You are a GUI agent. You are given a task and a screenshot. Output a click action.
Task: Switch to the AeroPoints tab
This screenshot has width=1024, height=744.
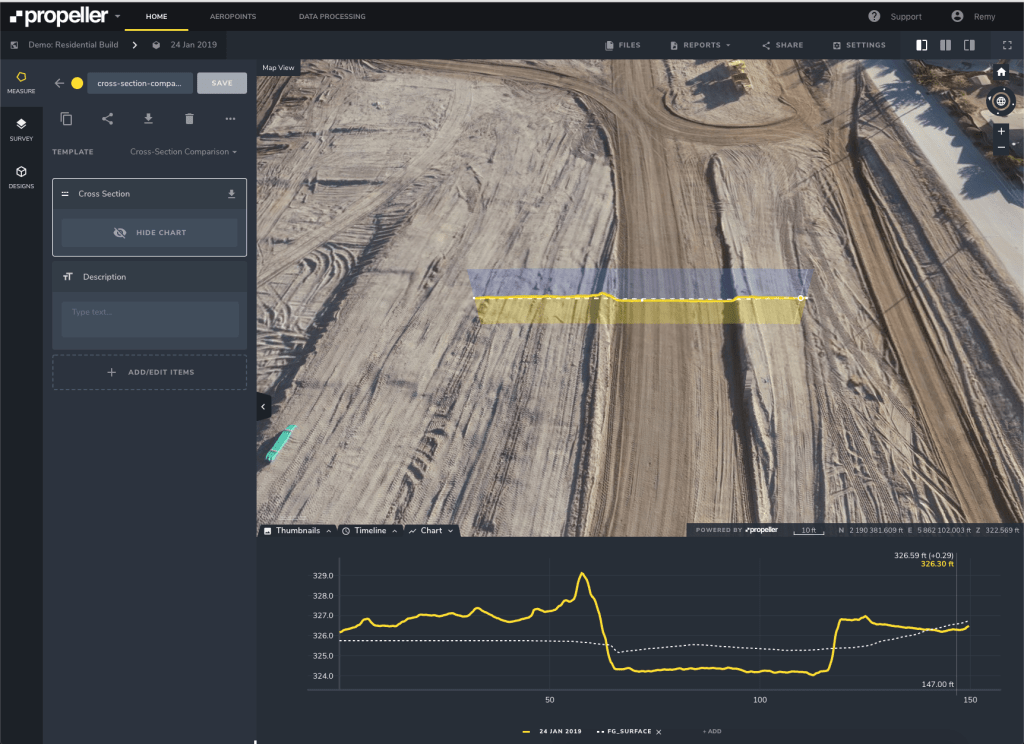coord(232,16)
